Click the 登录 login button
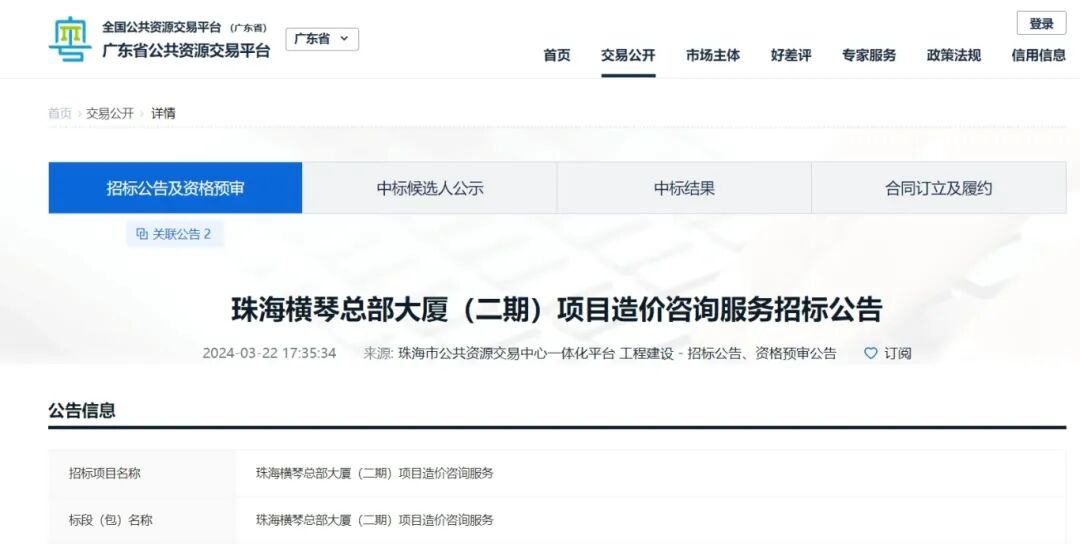Viewport: 1080px width, 544px height. pos(1041,23)
